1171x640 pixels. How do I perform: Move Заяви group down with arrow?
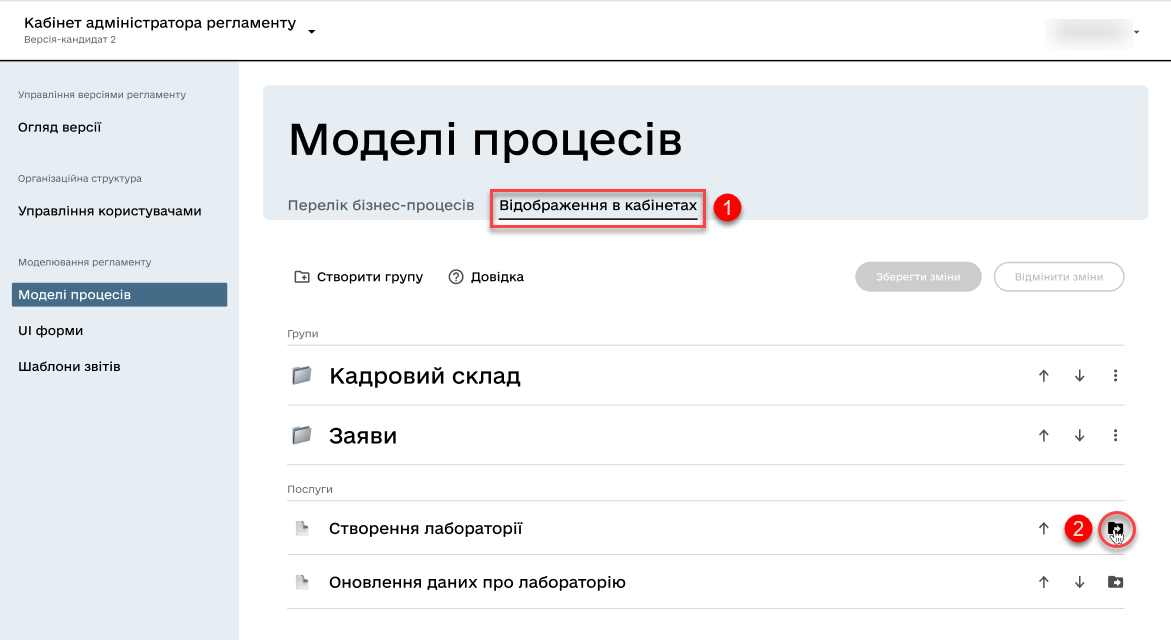tap(1079, 436)
